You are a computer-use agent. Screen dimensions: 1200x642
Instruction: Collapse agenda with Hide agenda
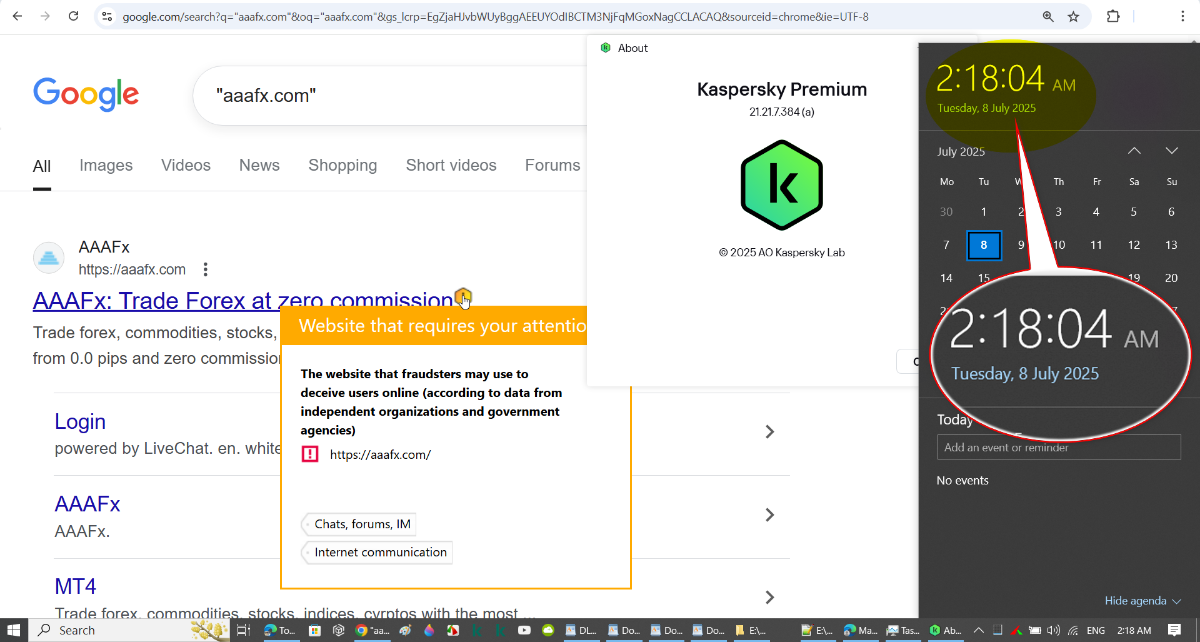(1143, 601)
